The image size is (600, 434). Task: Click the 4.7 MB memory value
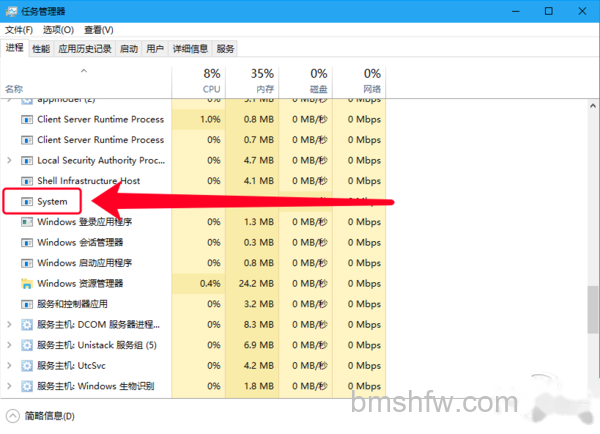tap(259, 160)
